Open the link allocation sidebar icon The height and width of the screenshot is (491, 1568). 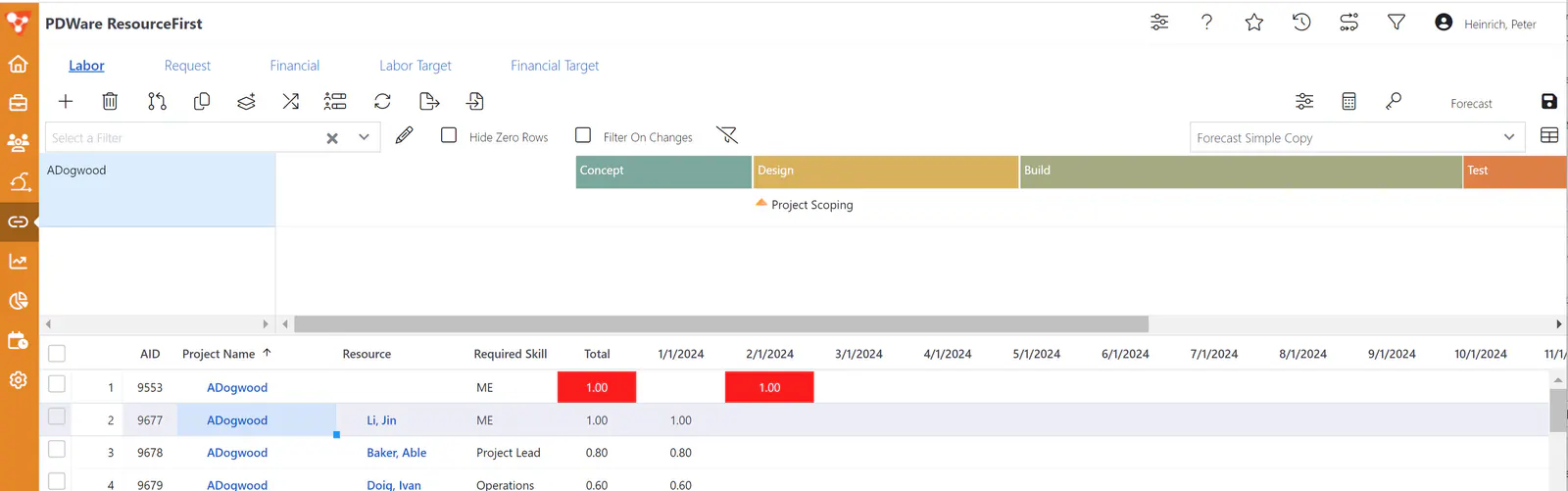coord(18,221)
